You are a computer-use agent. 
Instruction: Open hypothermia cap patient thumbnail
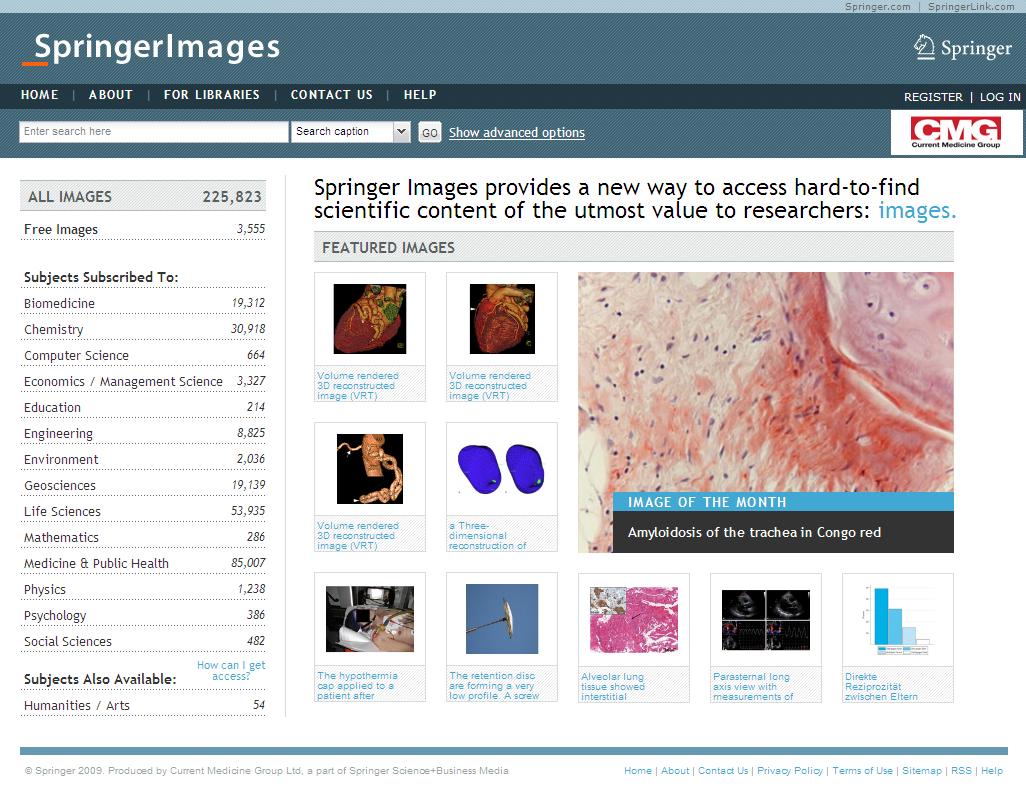pos(370,619)
